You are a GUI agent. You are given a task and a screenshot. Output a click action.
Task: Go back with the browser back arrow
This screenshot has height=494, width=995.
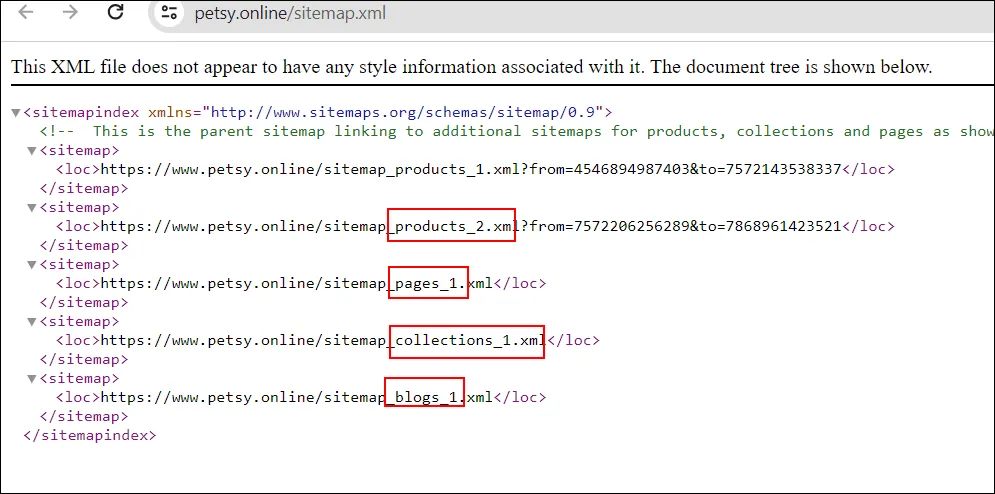click(x=25, y=13)
